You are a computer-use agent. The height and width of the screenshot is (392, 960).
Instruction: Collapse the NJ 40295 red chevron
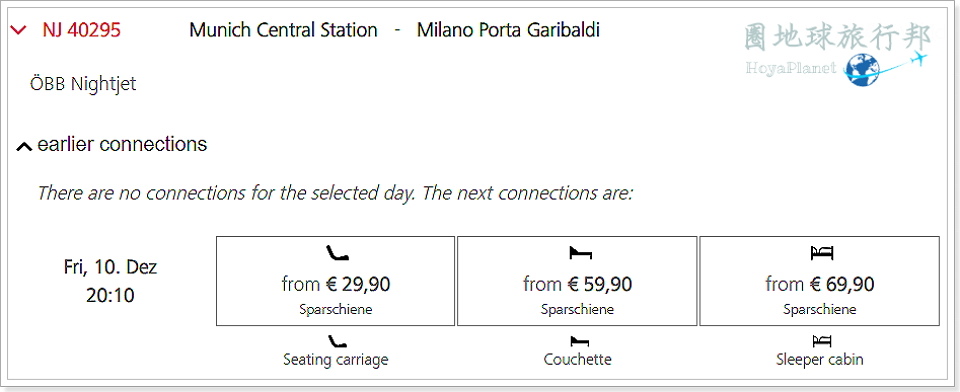point(18,29)
